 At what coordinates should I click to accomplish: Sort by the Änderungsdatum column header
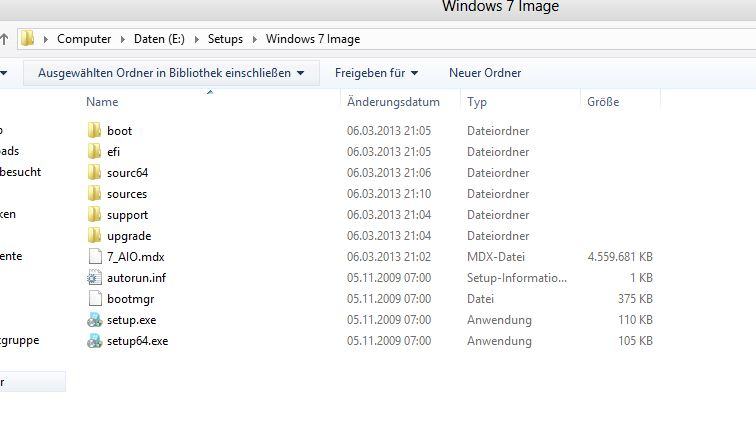[393, 102]
